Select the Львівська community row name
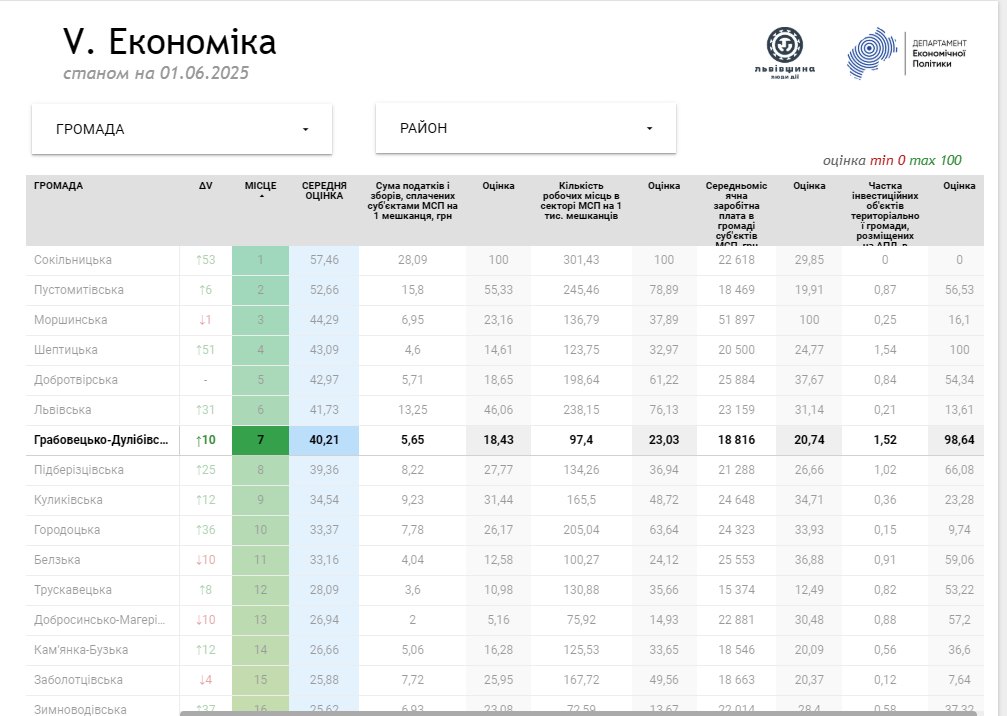The height and width of the screenshot is (716, 1007). pos(63,410)
